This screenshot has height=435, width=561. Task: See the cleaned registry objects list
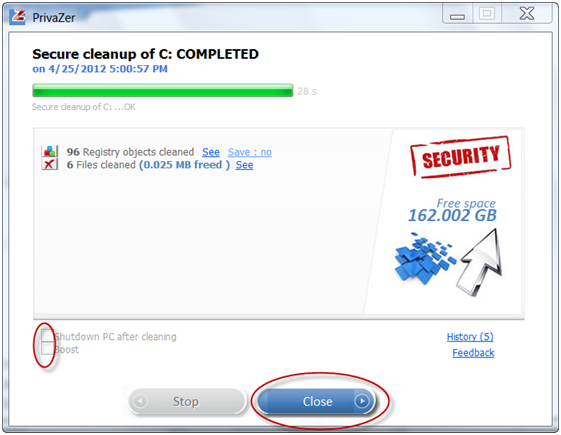coord(211,152)
